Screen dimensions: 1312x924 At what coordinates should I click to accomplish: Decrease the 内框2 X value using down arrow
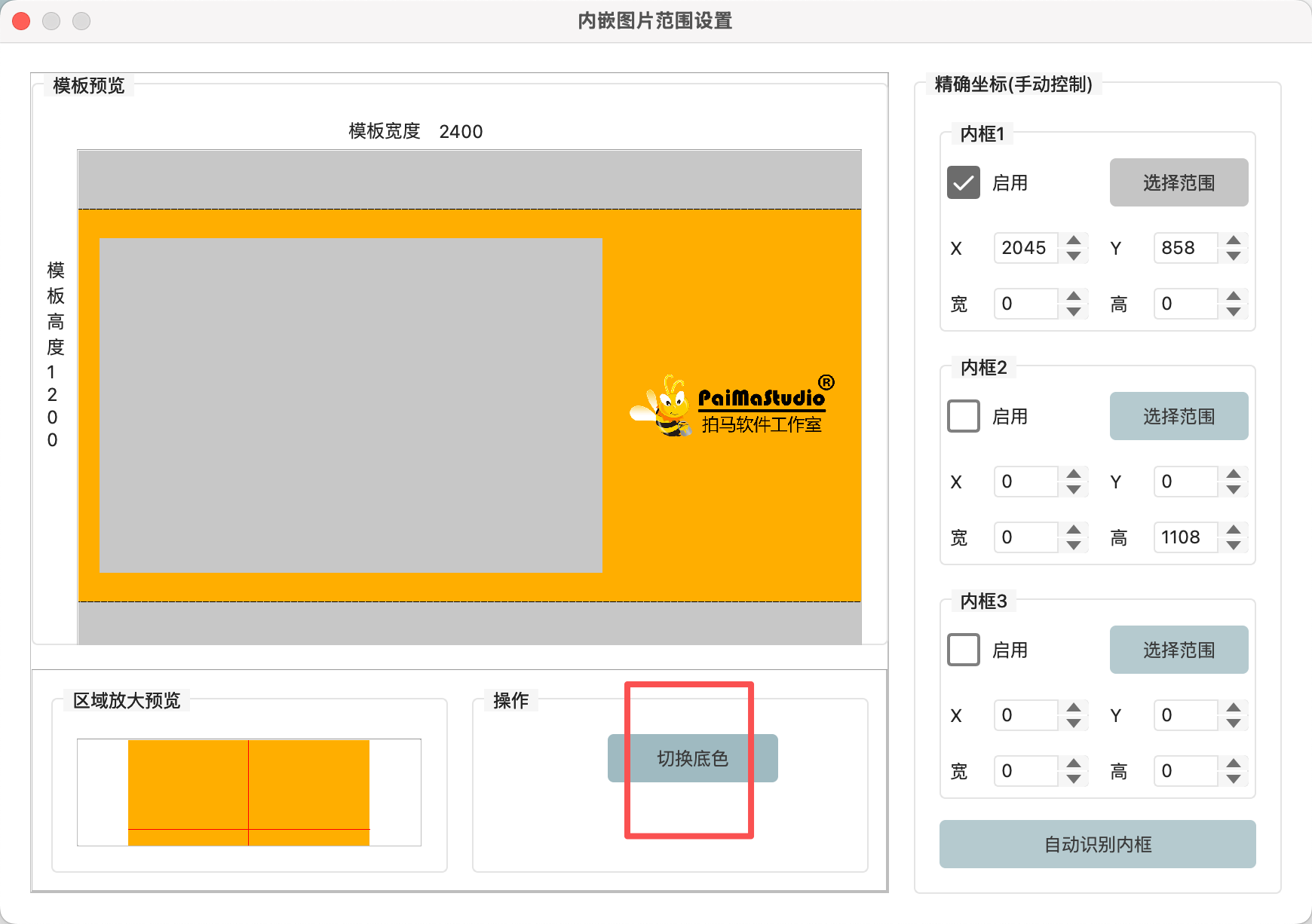1074,490
